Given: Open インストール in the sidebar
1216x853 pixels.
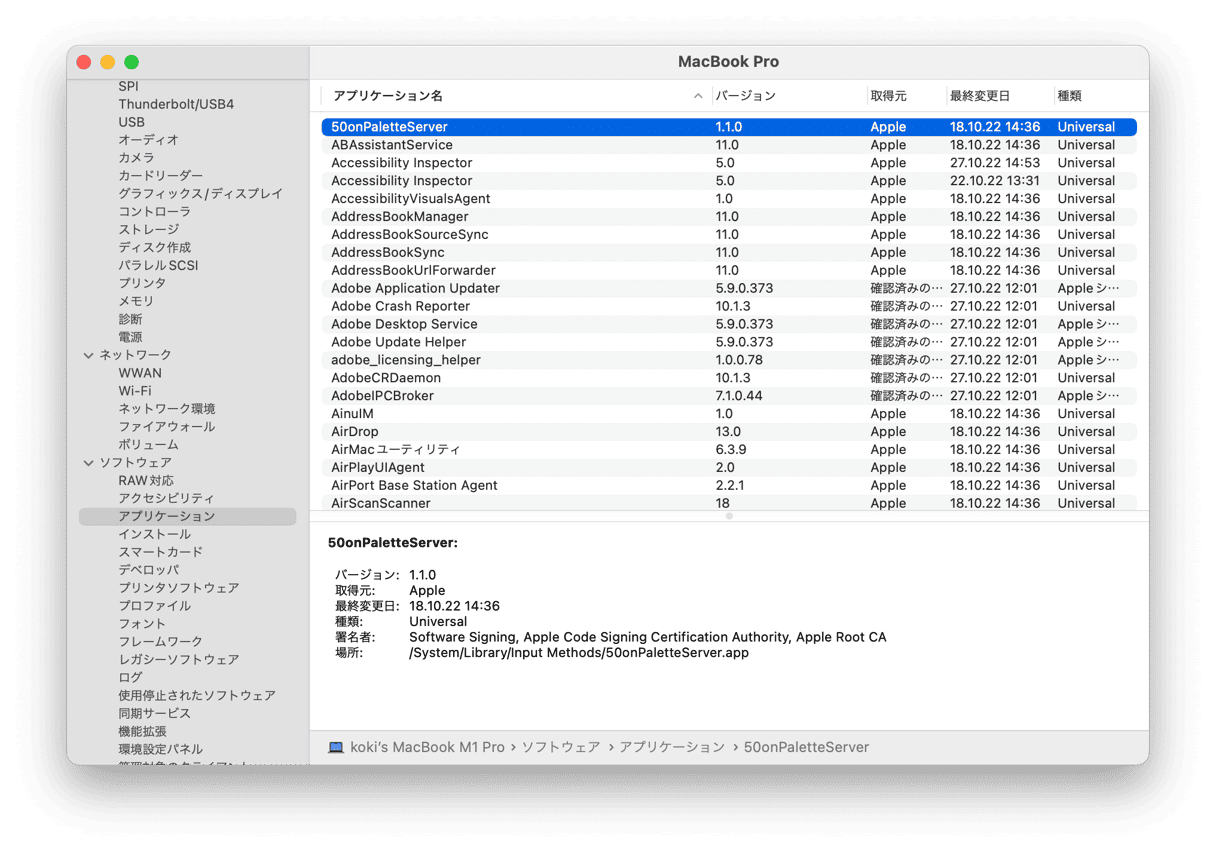Looking at the screenshot, I should 154,535.
